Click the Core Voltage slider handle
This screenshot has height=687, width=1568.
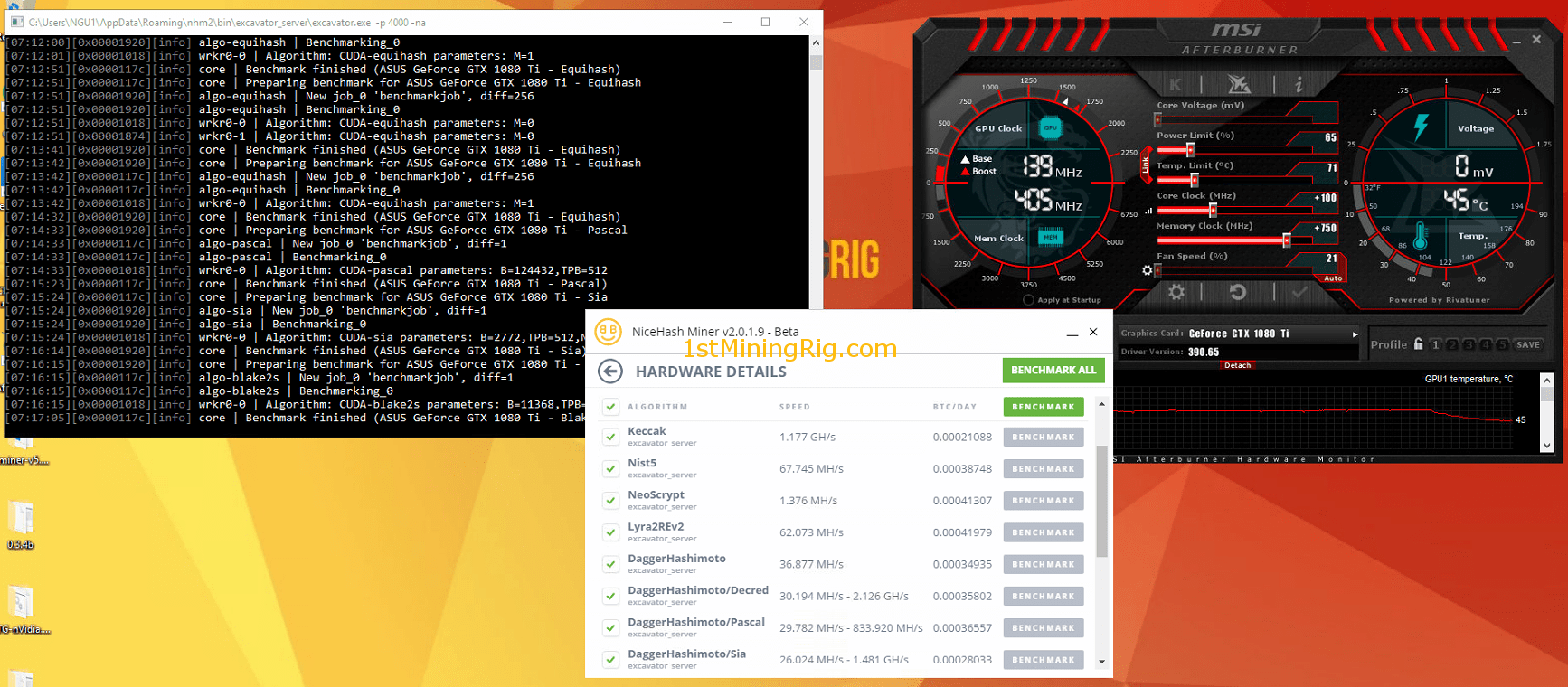pos(1158,119)
